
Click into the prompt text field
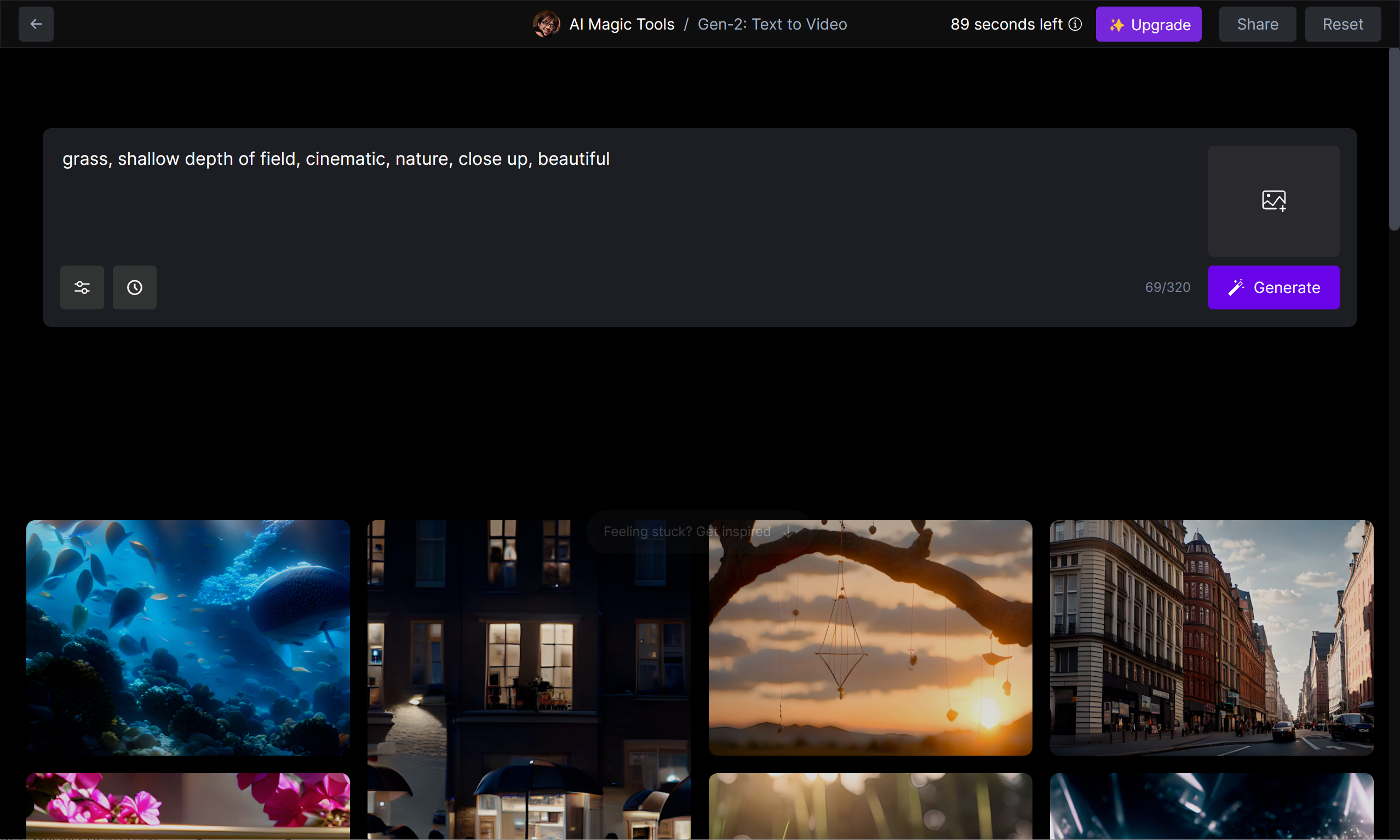point(623,198)
